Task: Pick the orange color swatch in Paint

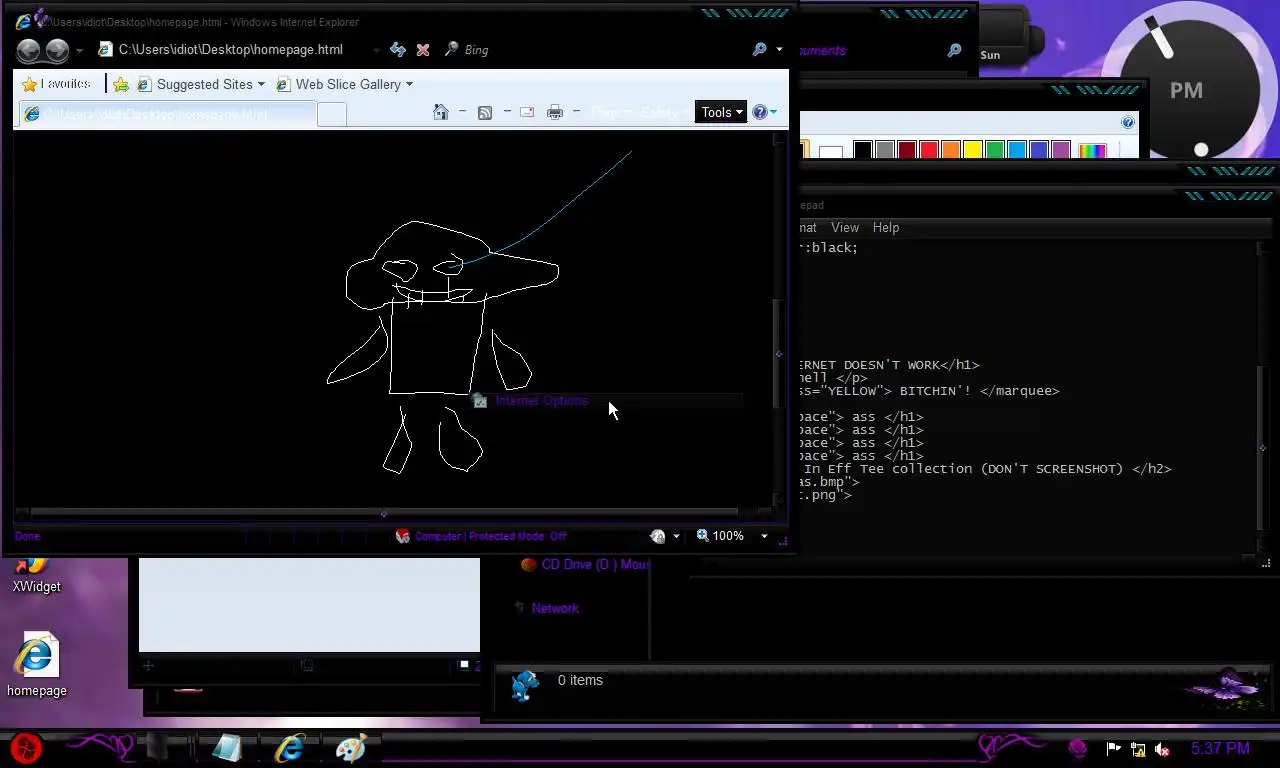Action: tap(951, 151)
